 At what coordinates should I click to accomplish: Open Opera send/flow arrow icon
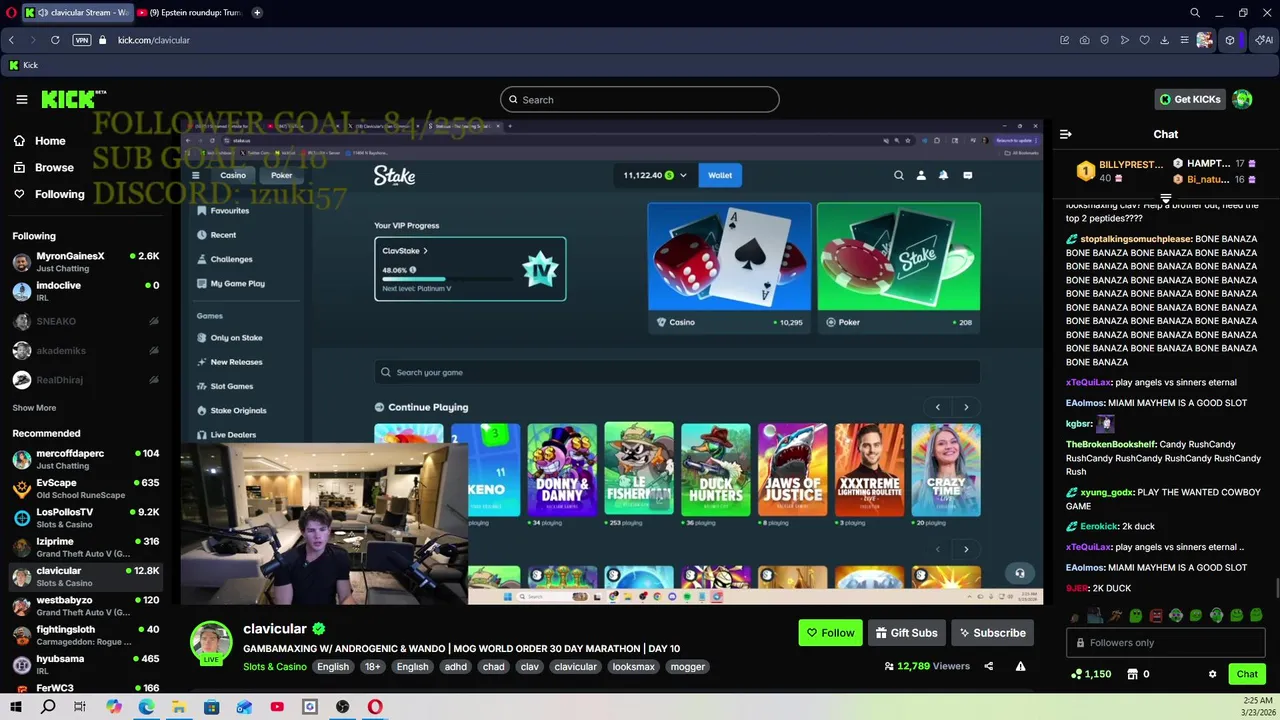coord(1124,40)
